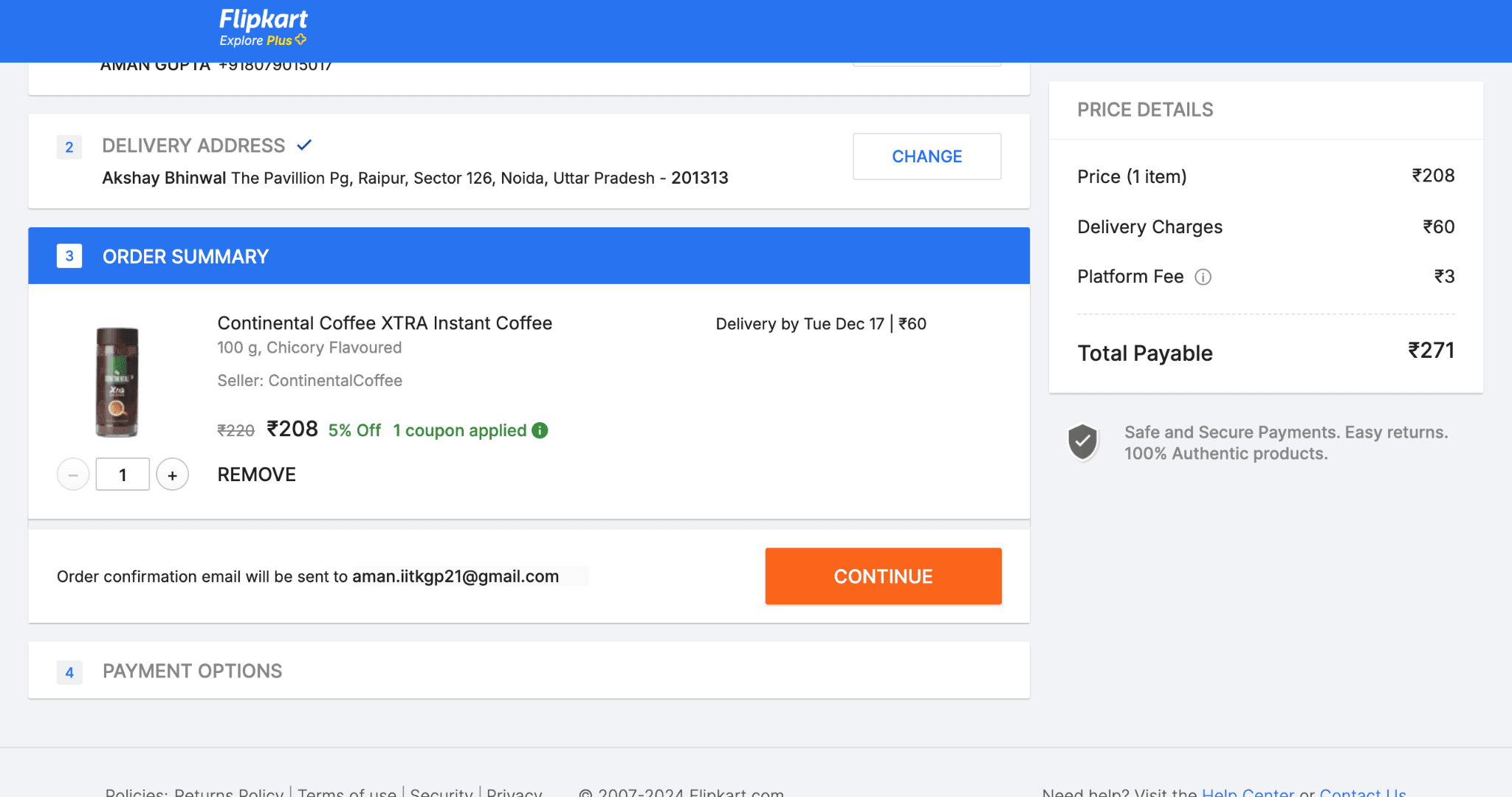Continue to payment options

883,576
